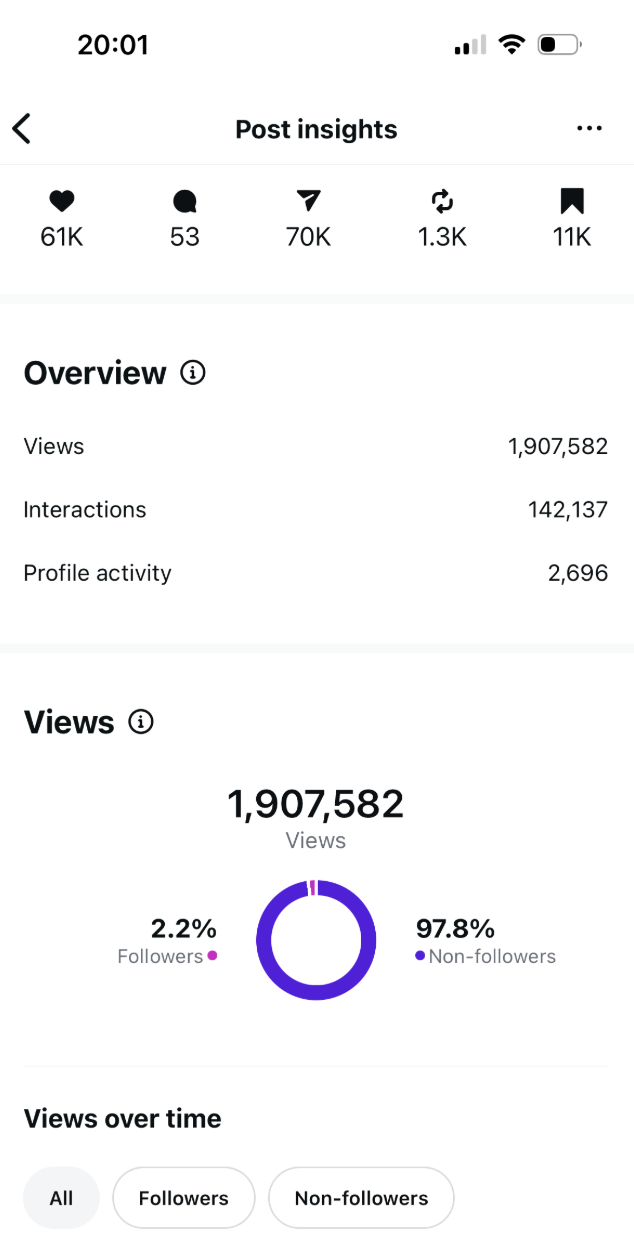634x1244 pixels.
Task: Tap the 2.2% Followers legend
Action: [x=168, y=942]
